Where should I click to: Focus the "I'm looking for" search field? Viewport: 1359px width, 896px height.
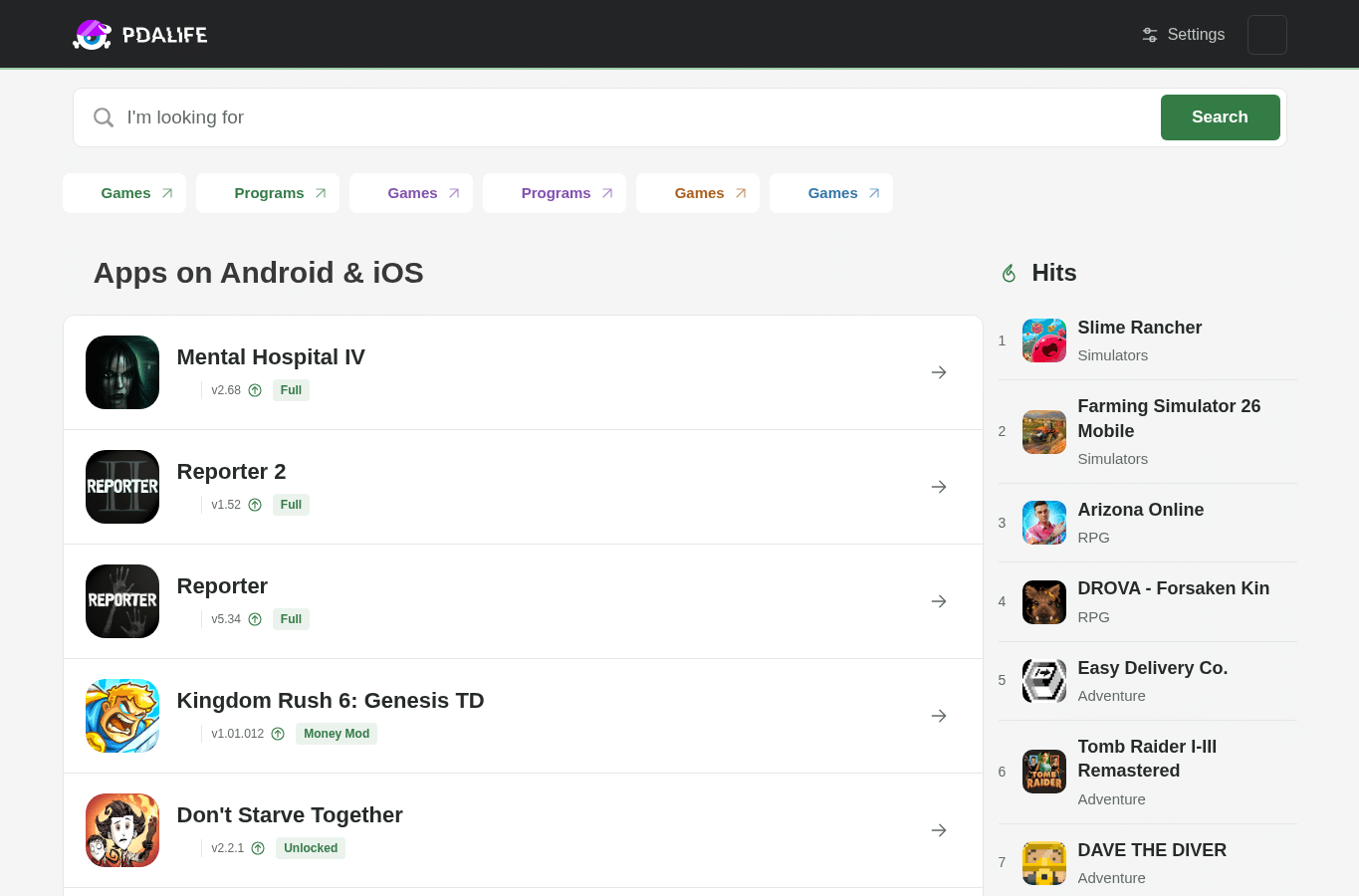click(637, 117)
